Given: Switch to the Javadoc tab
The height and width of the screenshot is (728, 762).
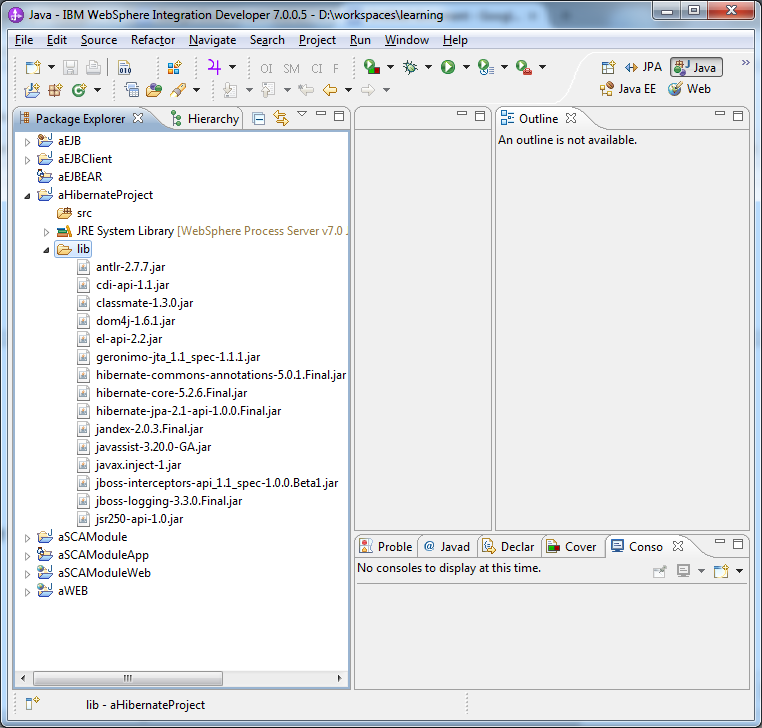Looking at the screenshot, I should coord(447,547).
